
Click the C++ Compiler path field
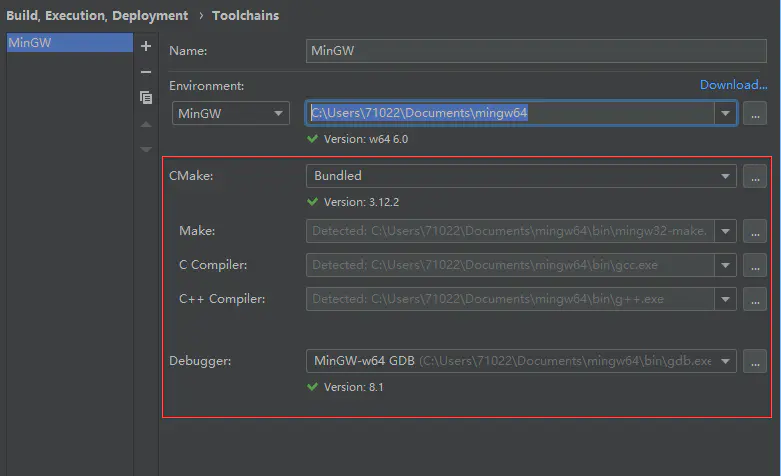pyautogui.click(x=510, y=299)
